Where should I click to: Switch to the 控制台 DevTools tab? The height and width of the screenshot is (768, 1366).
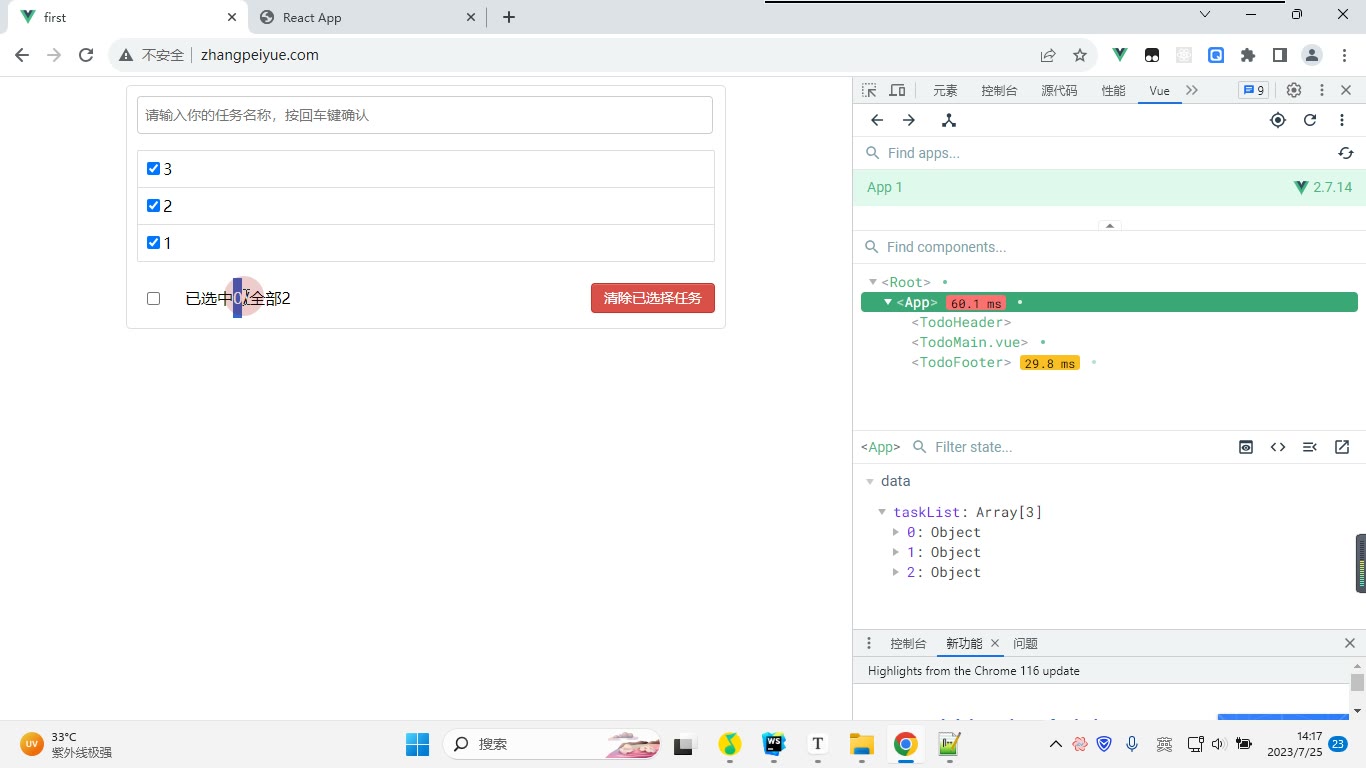pos(999,90)
